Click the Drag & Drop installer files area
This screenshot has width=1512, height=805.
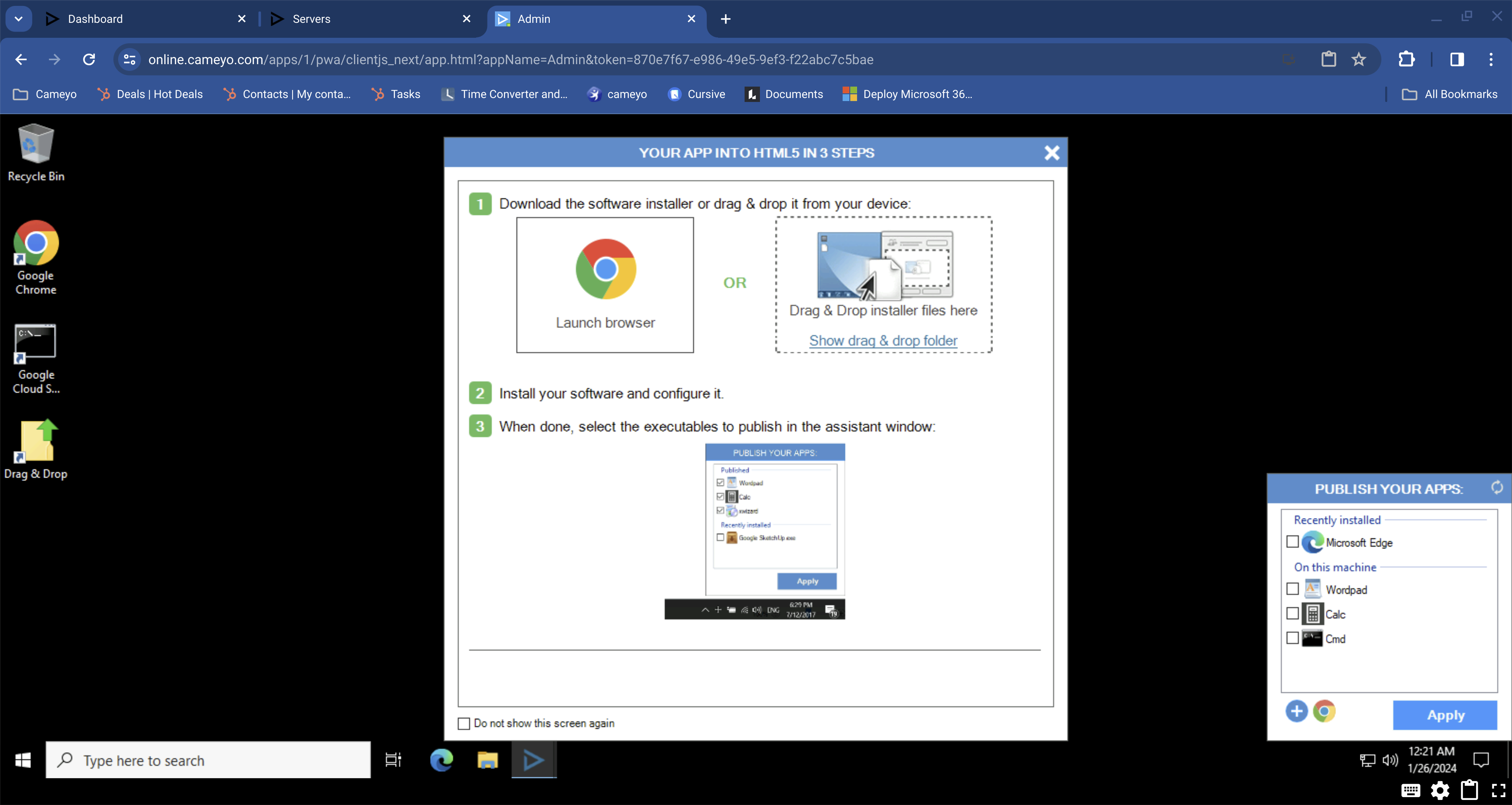click(883, 285)
